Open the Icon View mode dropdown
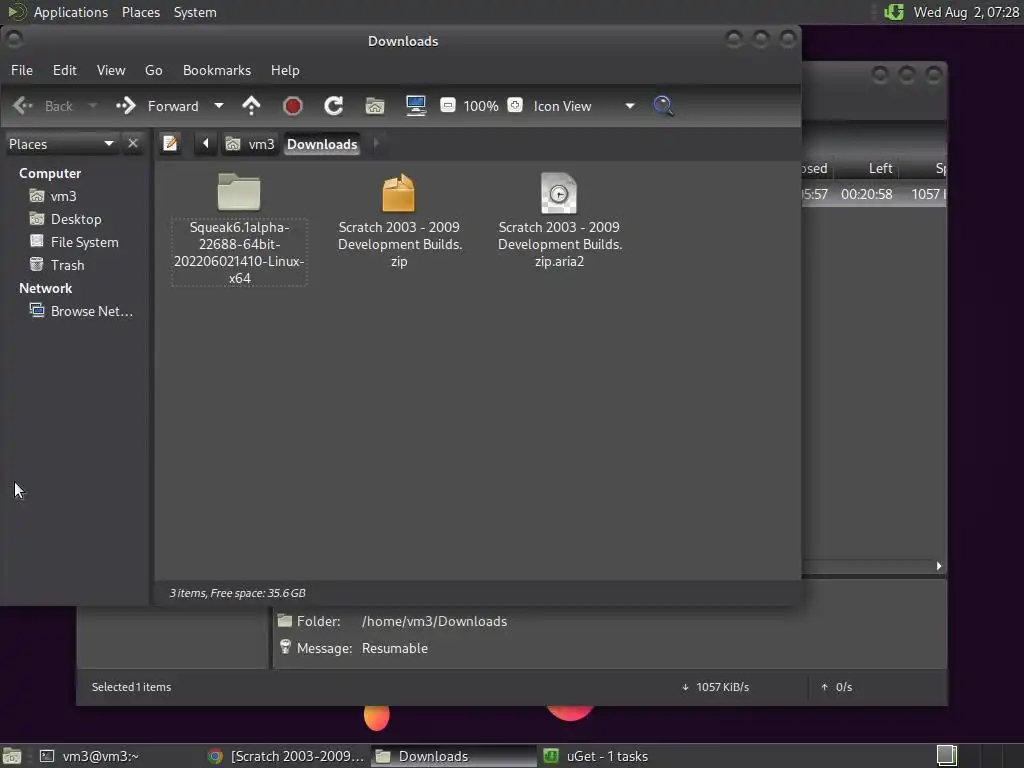The width and height of the screenshot is (1024, 768). pos(584,106)
